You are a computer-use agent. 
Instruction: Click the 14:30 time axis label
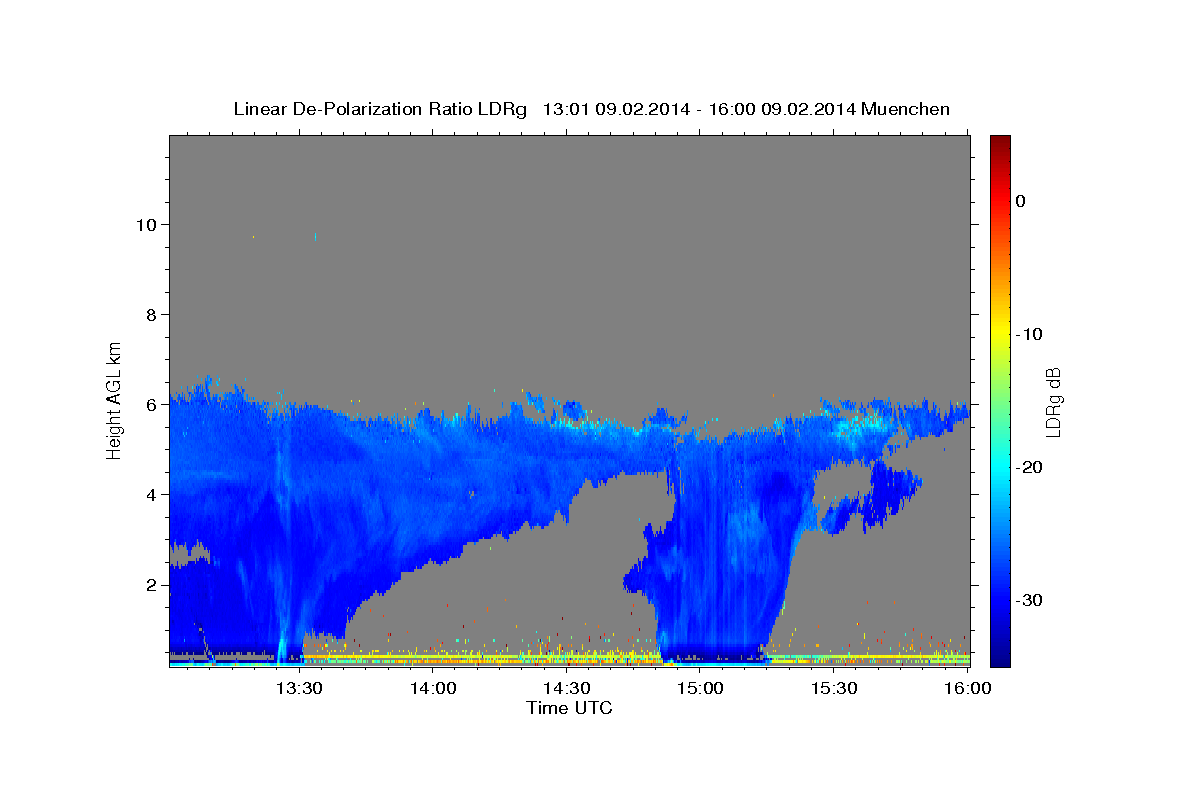pos(566,688)
